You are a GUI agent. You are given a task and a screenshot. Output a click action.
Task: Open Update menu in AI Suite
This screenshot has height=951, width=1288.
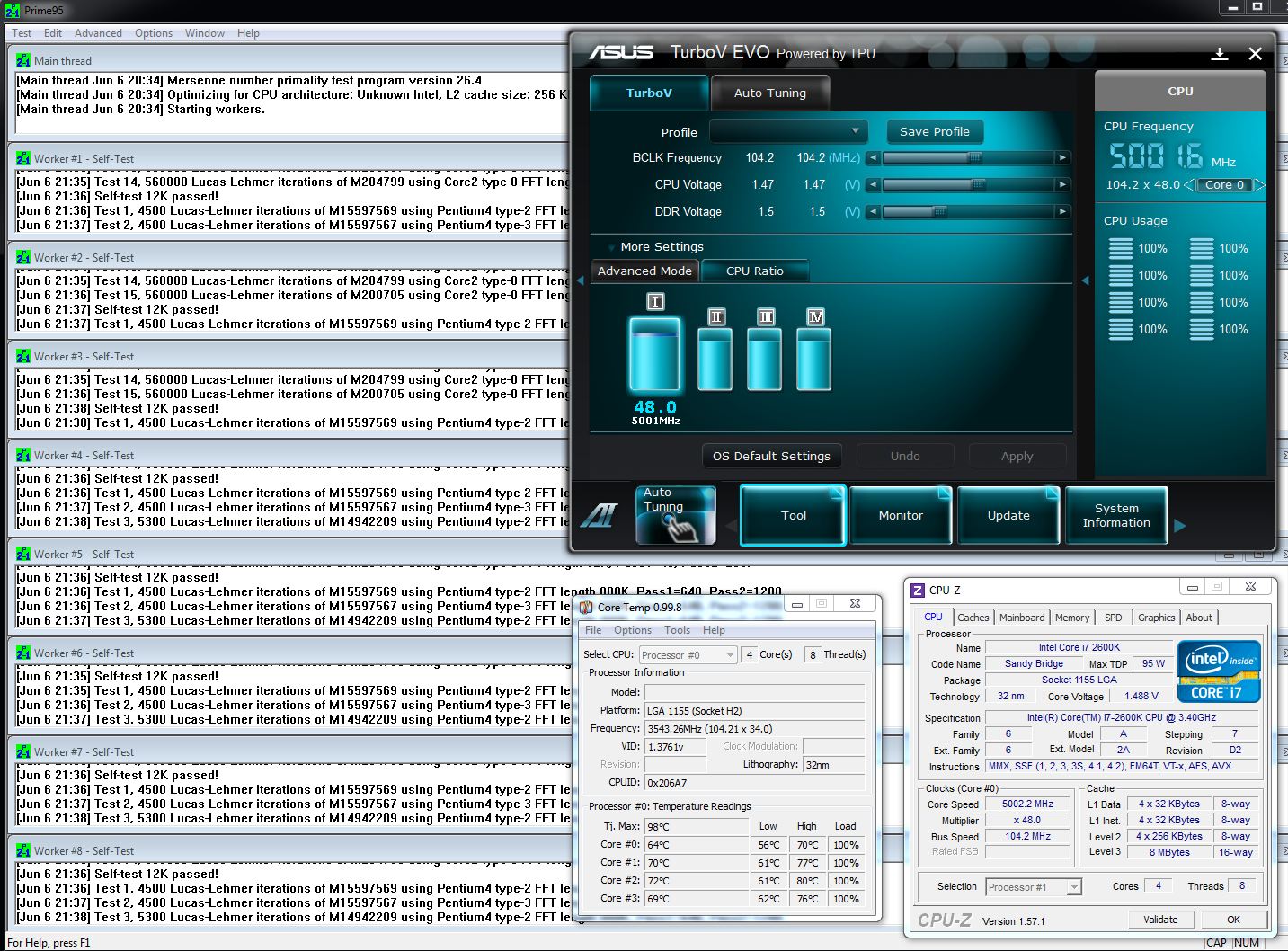pyautogui.click(x=1008, y=515)
